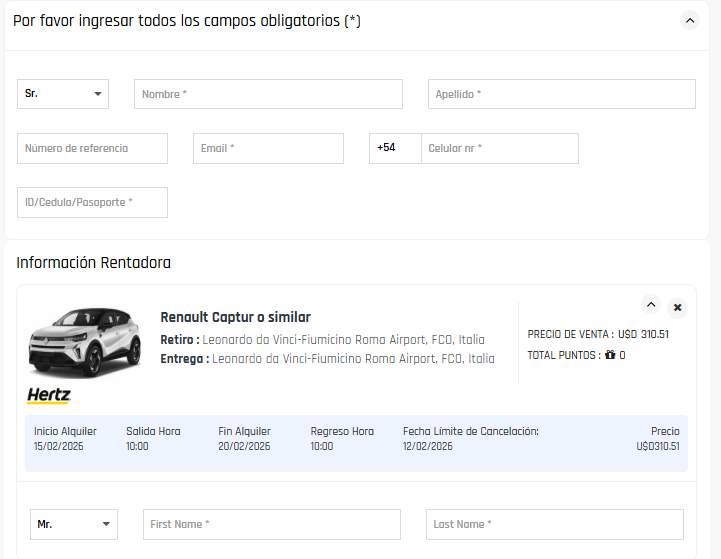Focus the Número de referencia field
The width and height of the screenshot is (721, 559).
pos(92,148)
